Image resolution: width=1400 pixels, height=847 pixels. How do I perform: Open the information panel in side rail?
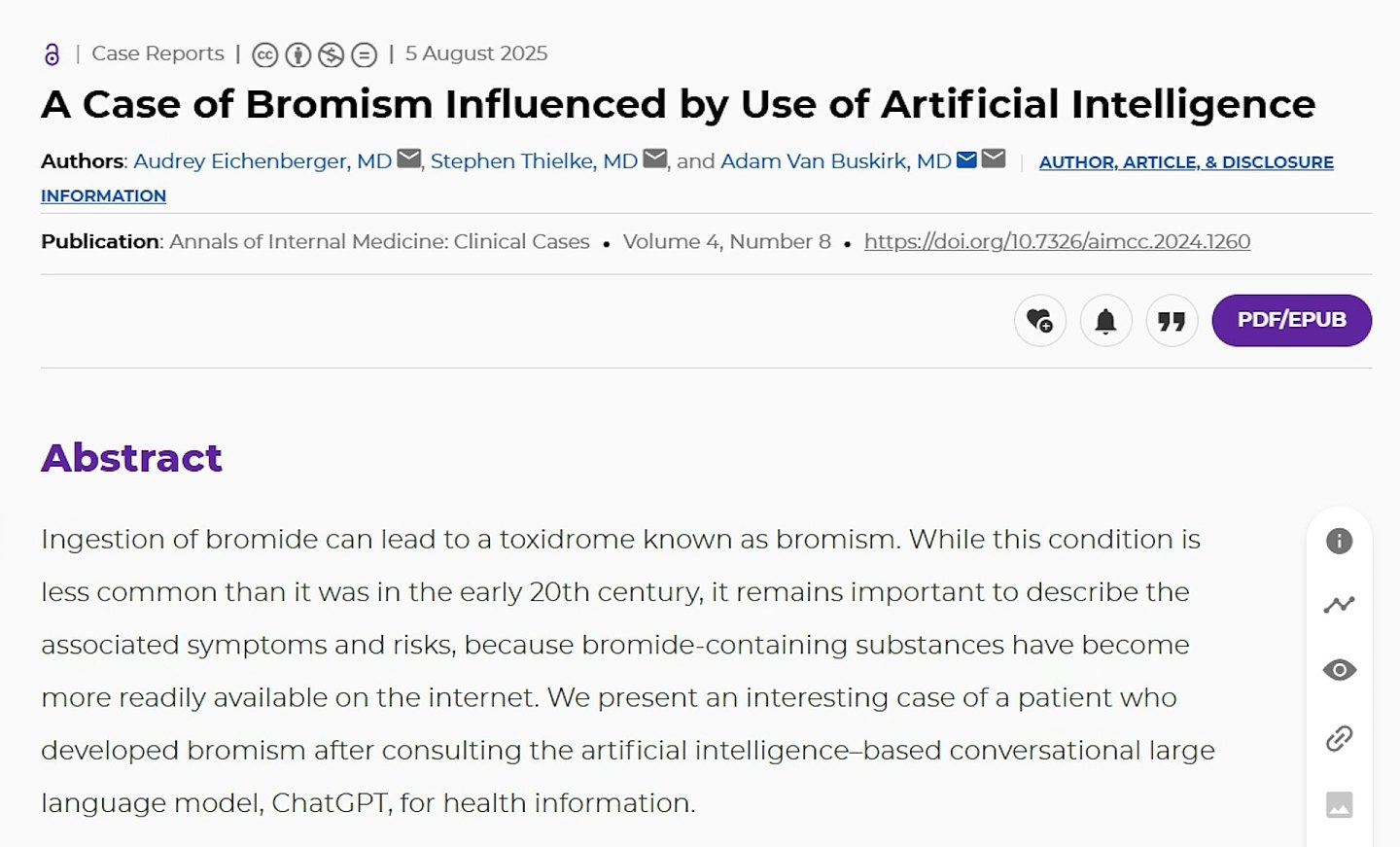tap(1340, 541)
